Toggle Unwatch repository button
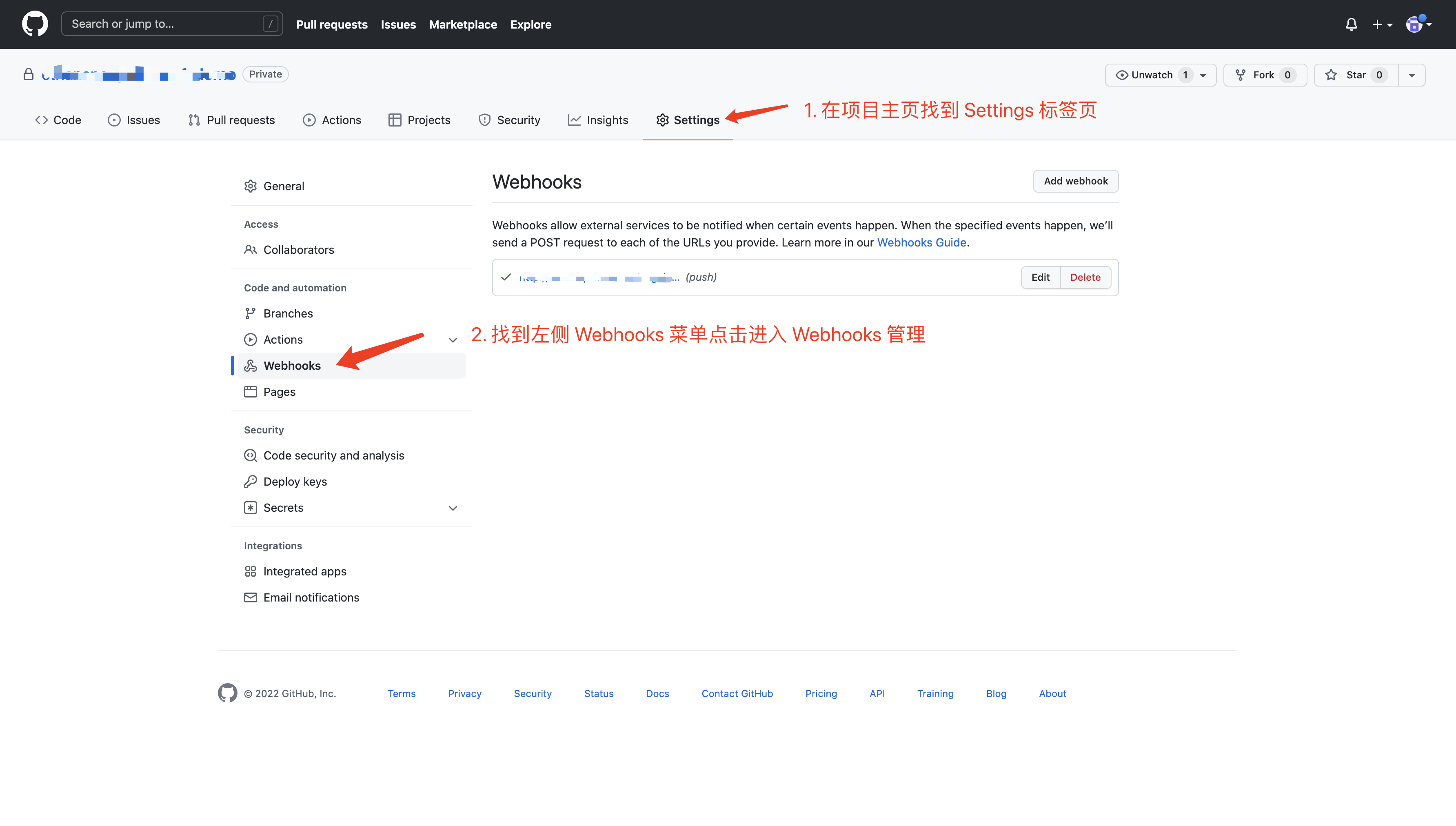Screen dimensions: 1456x826 pos(1152,75)
